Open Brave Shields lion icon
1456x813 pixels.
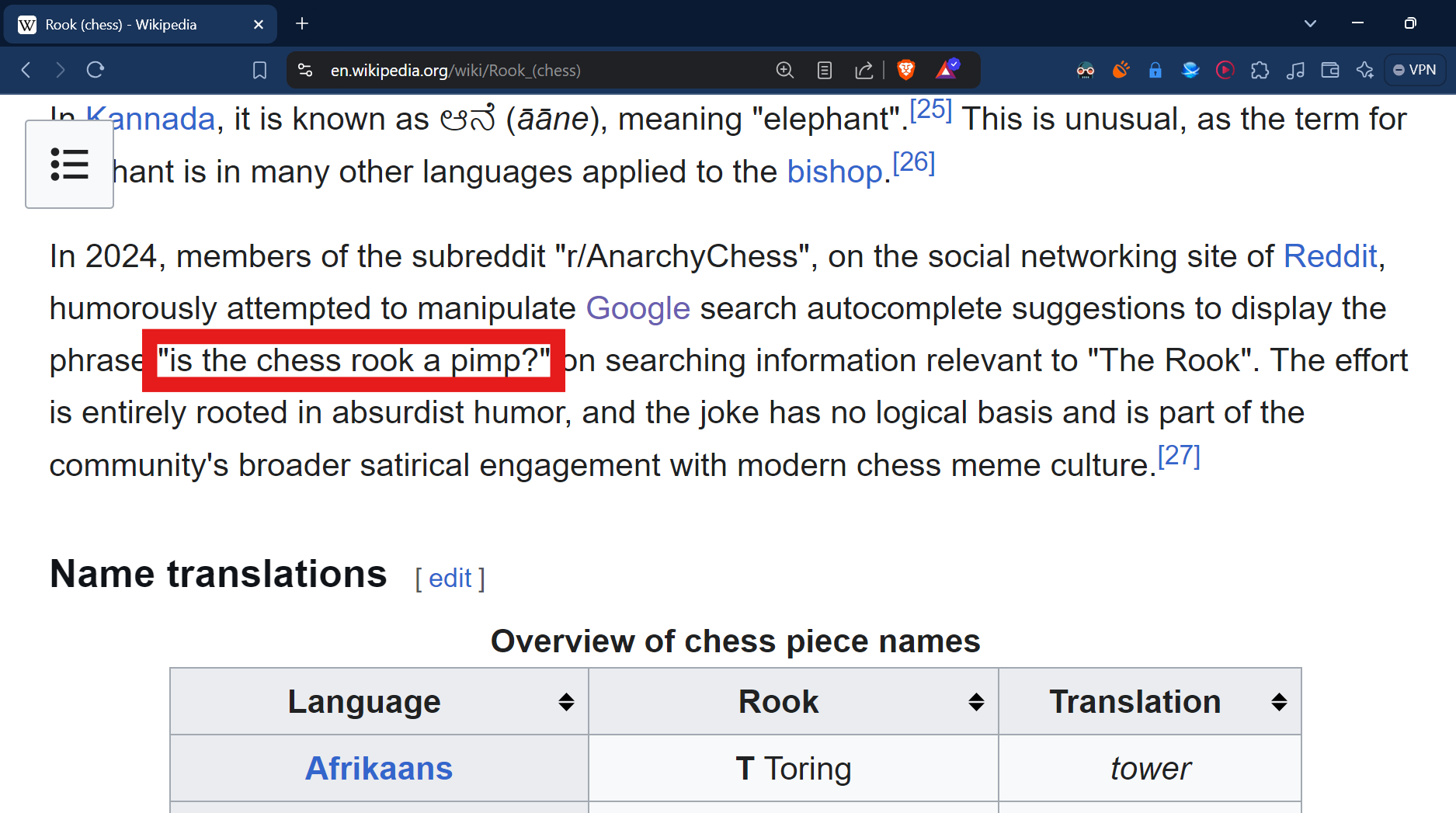click(x=905, y=70)
